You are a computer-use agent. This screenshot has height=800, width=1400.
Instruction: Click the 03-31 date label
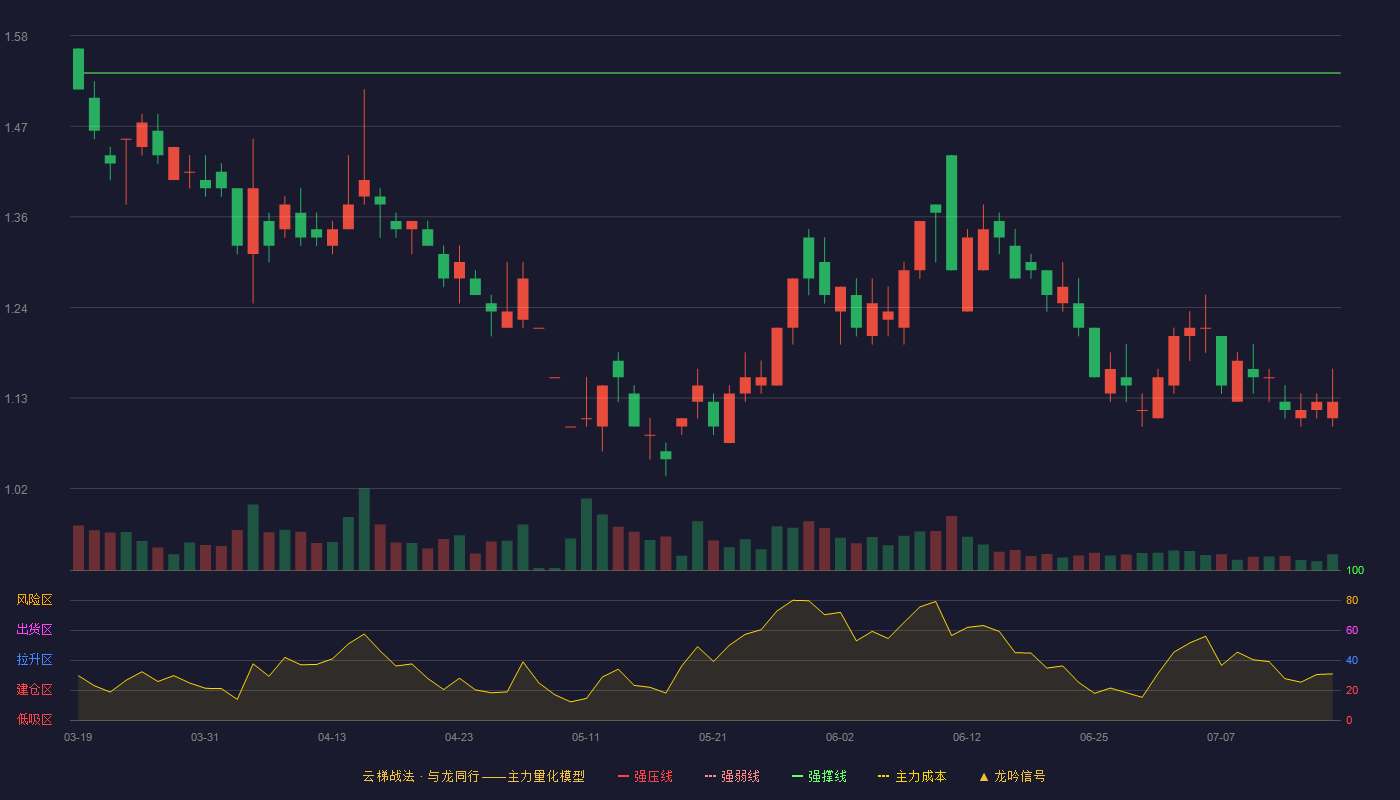coord(205,737)
